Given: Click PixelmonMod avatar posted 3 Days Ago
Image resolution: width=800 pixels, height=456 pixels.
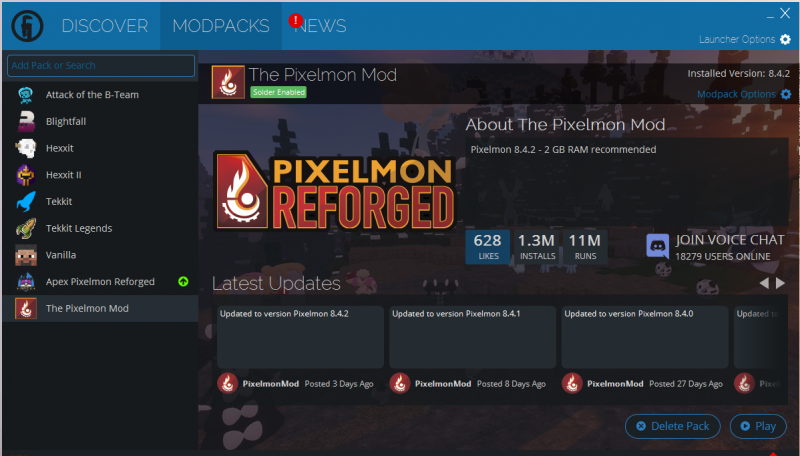Looking at the screenshot, I should 228,384.
